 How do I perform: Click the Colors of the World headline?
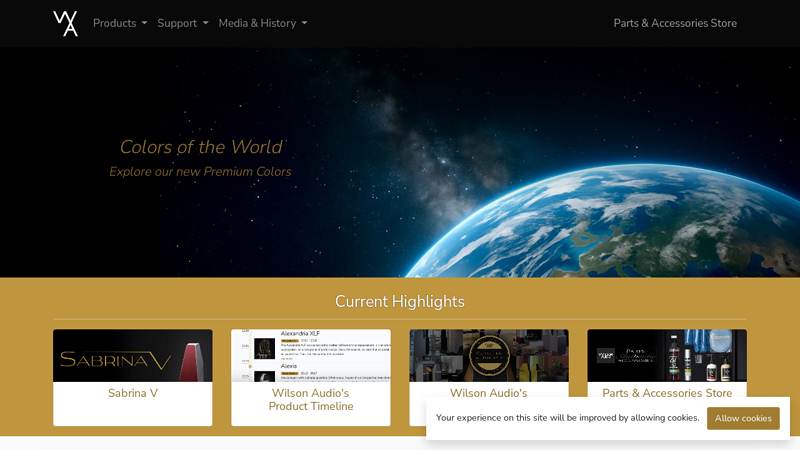[x=201, y=147]
